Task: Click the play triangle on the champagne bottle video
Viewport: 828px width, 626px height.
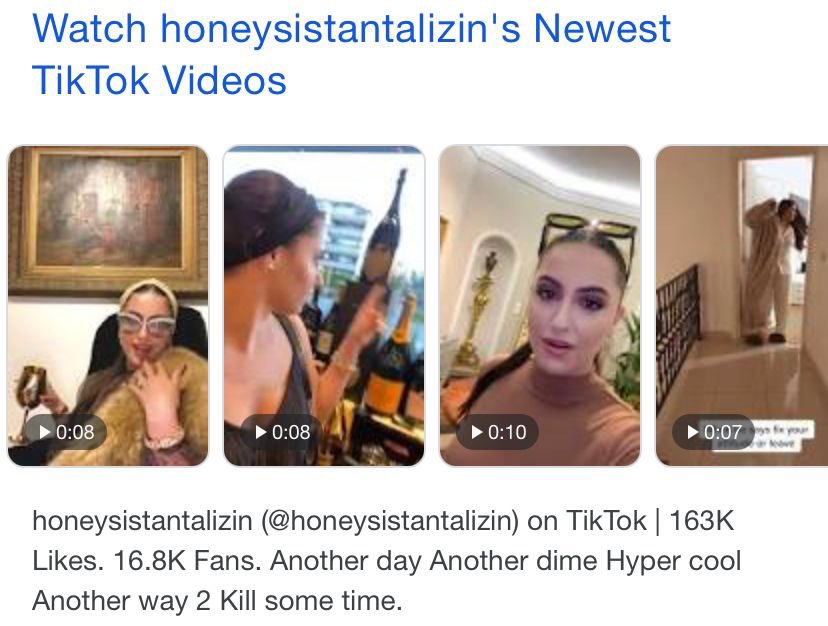Action: (261, 432)
